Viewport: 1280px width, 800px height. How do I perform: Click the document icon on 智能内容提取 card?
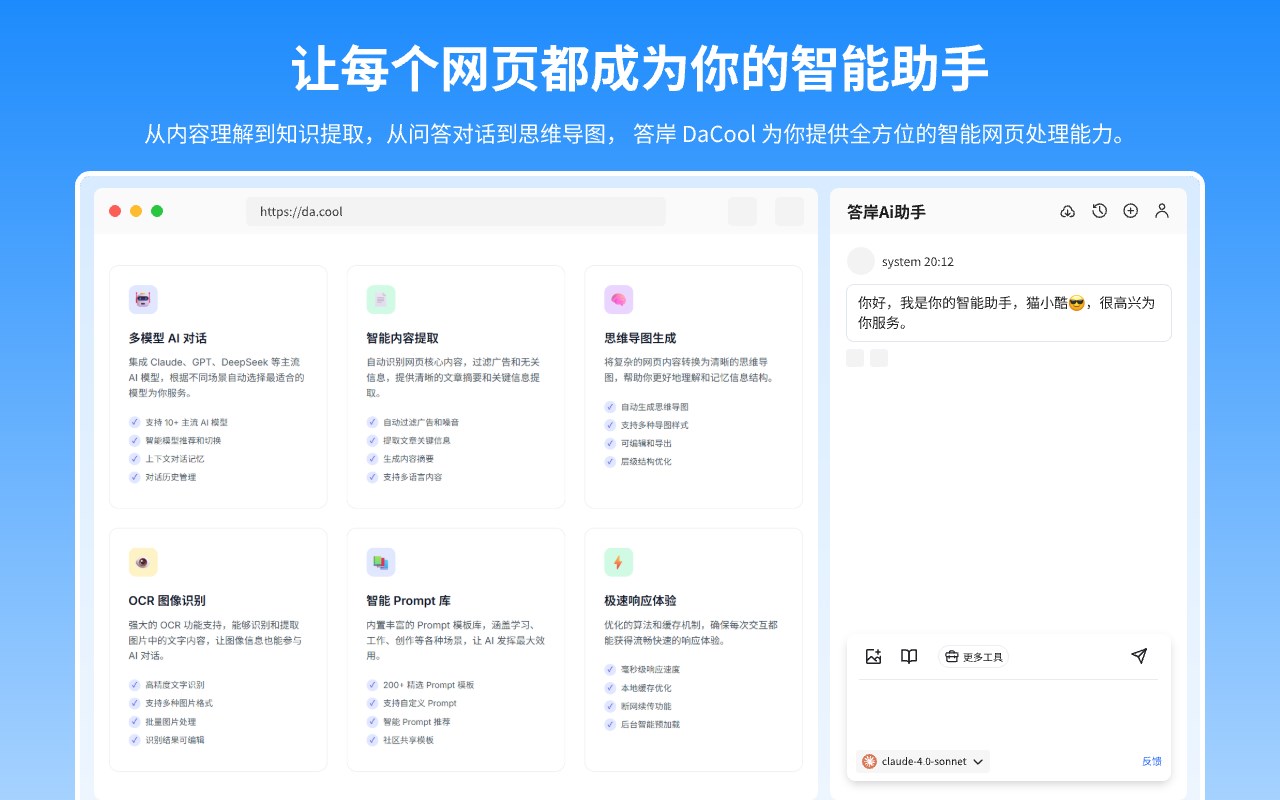381,300
